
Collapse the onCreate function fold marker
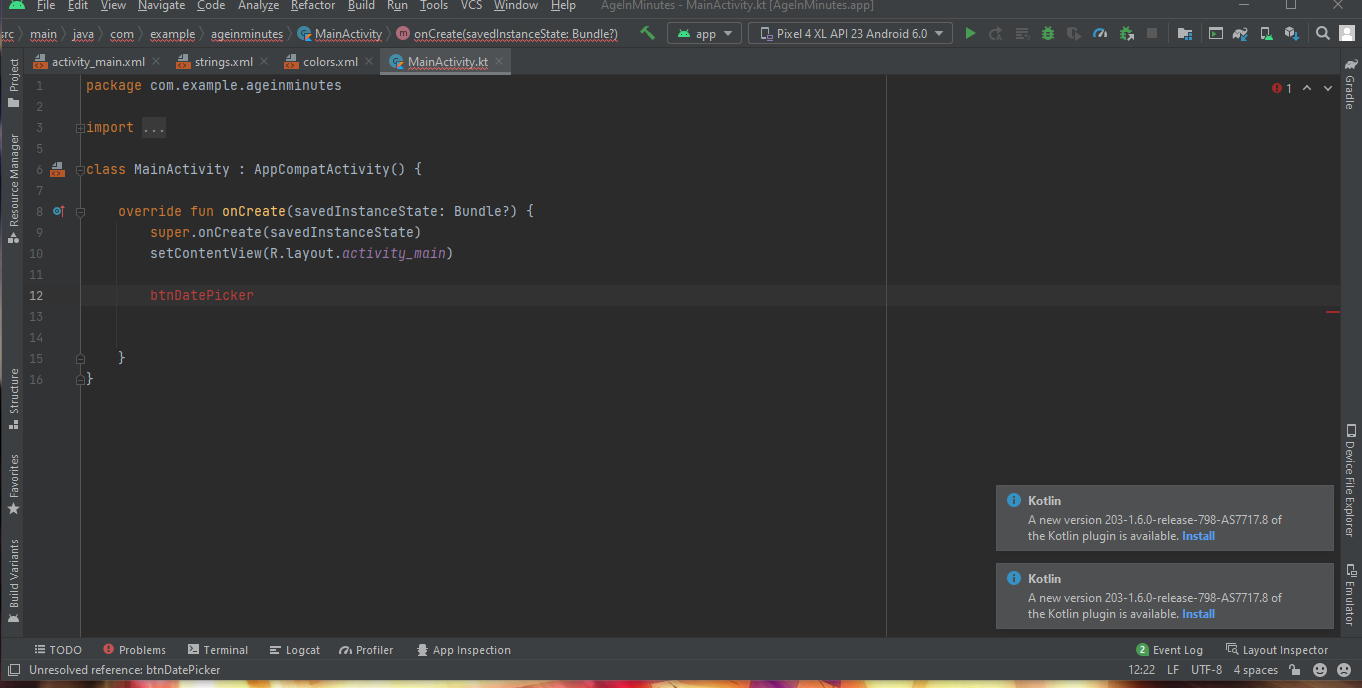click(80, 212)
